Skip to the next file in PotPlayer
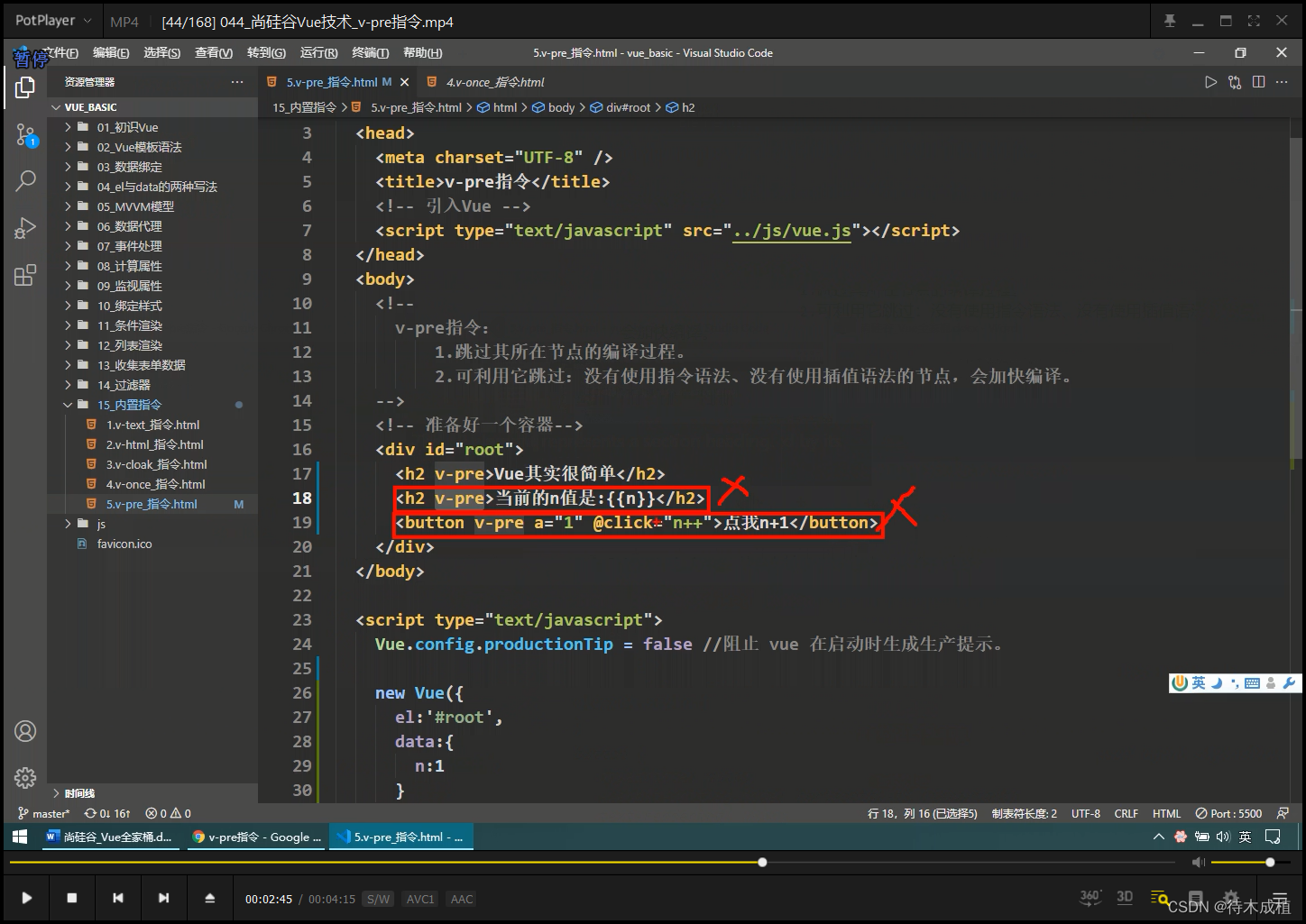1306x924 pixels. point(163,898)
